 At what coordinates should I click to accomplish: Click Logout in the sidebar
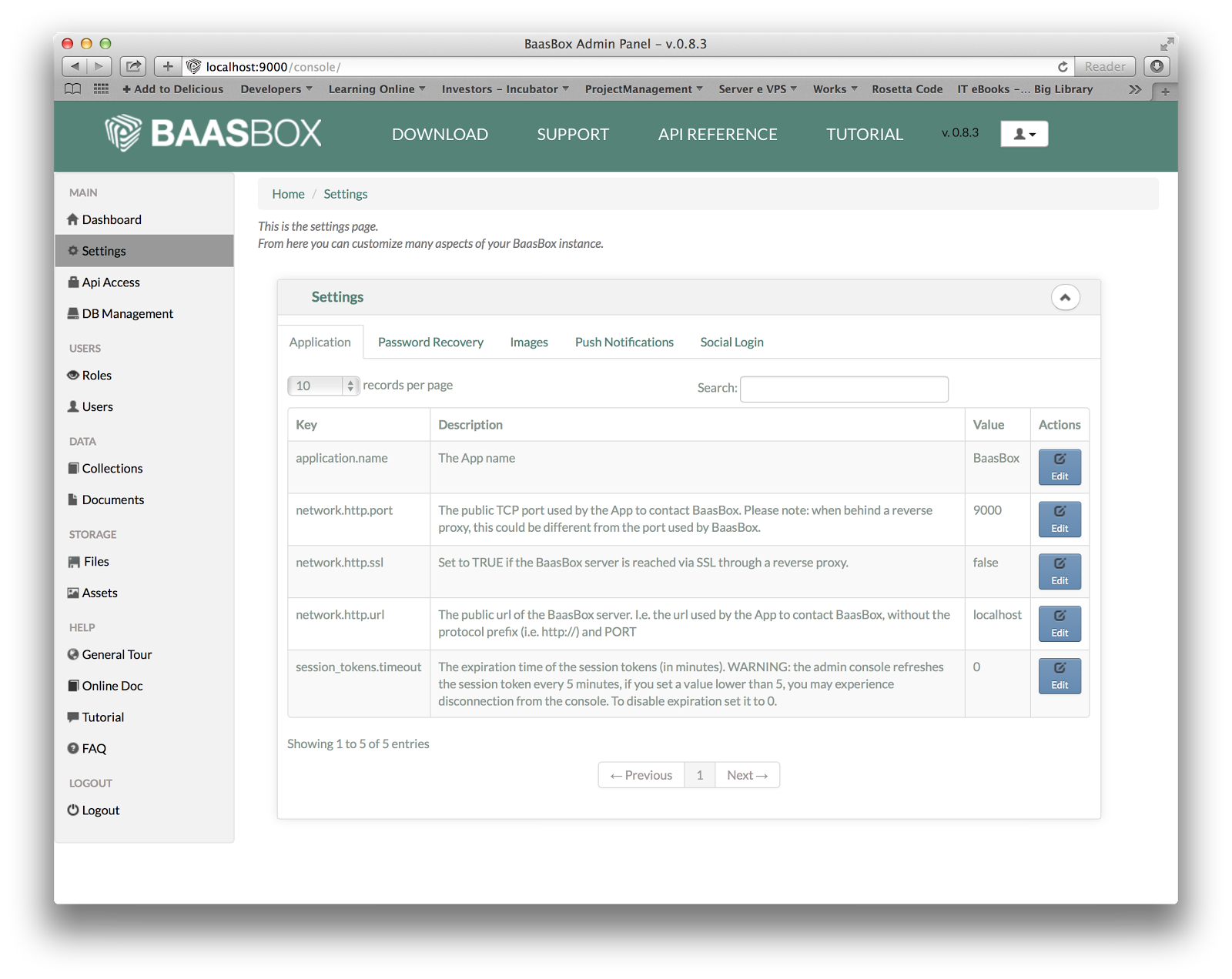(x=100, y=810)
